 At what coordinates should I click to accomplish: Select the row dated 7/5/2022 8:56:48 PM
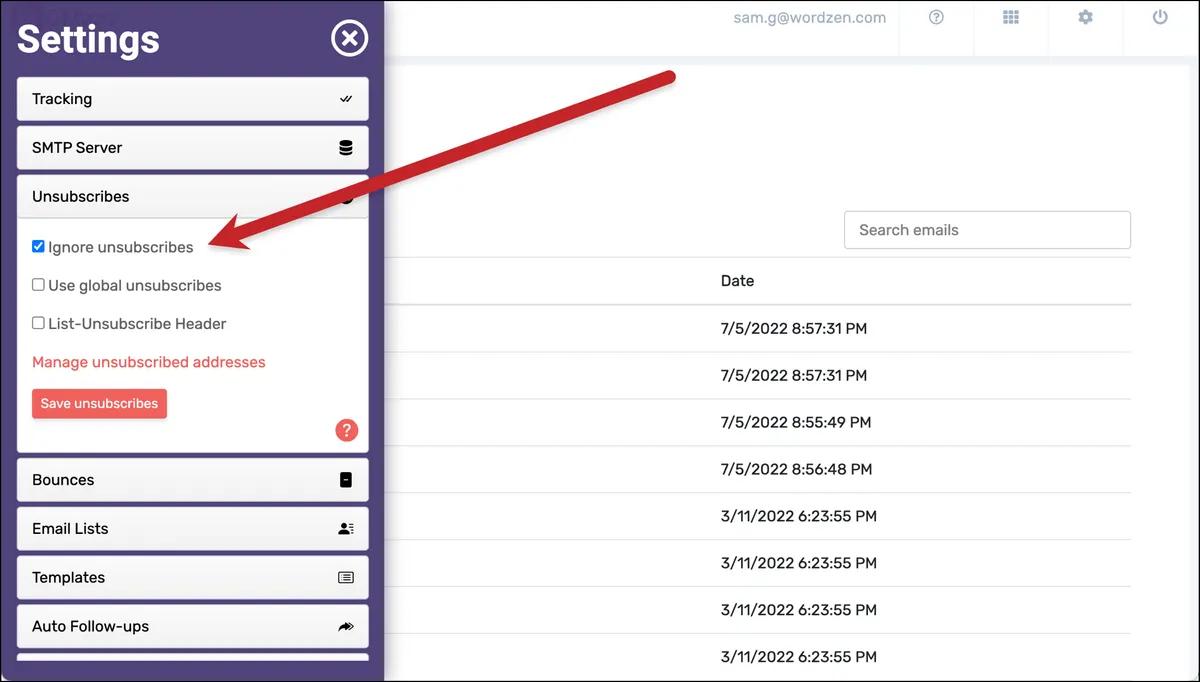tap(758, 469)
